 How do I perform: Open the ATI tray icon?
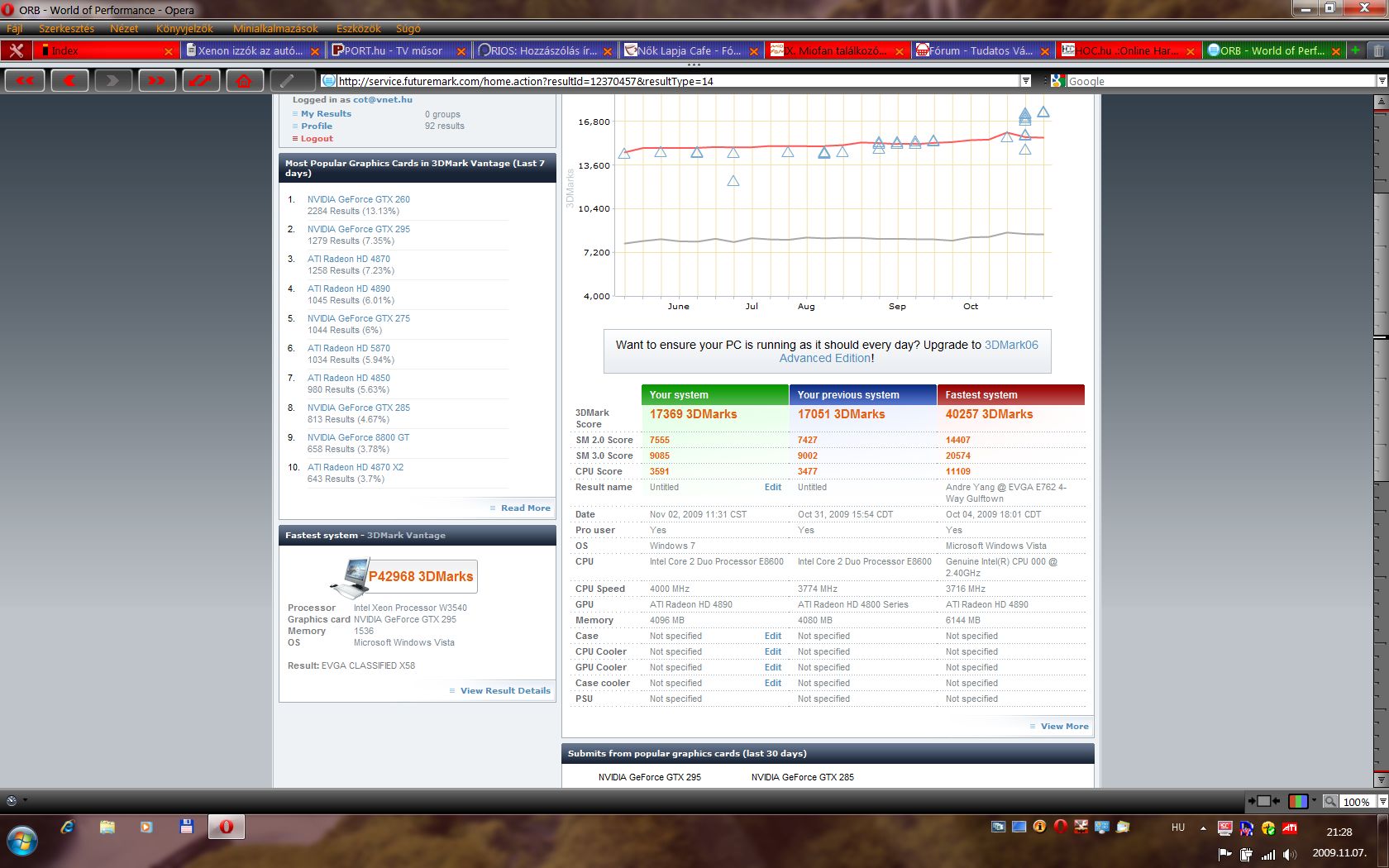[x=1290, y=827]
